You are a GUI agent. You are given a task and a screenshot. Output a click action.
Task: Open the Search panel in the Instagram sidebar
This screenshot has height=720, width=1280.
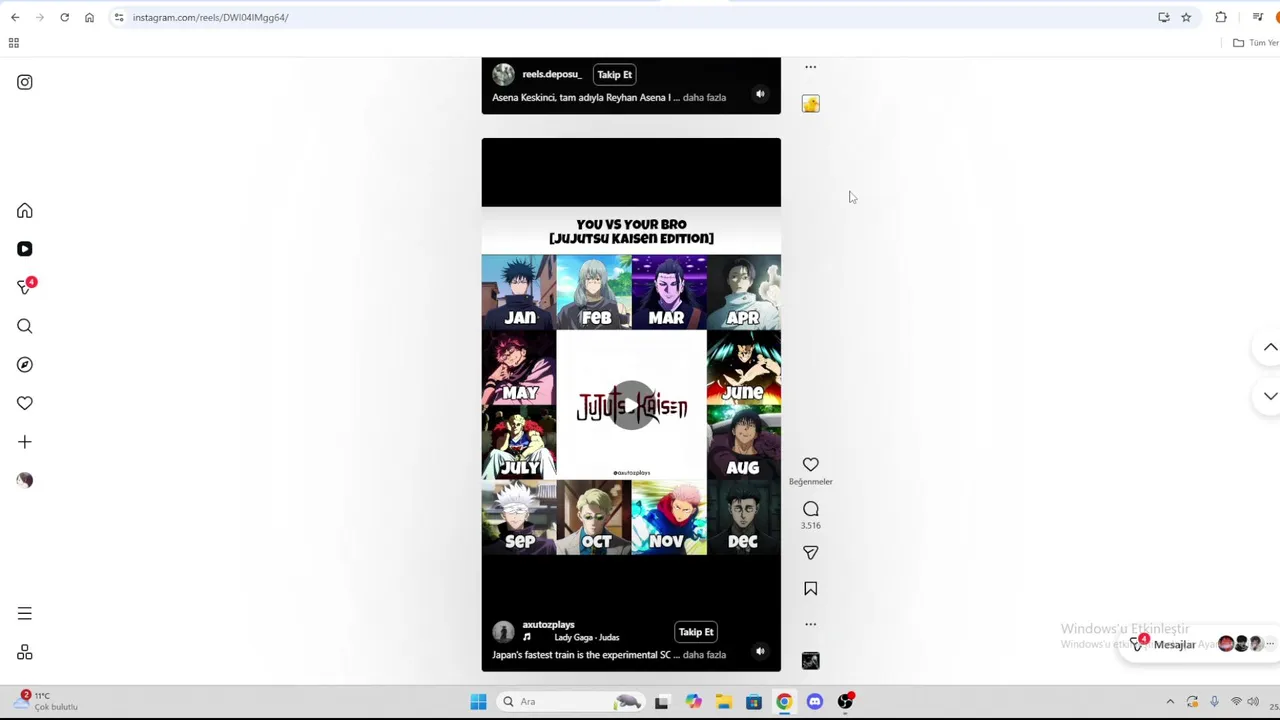click(x=25, y=326)
